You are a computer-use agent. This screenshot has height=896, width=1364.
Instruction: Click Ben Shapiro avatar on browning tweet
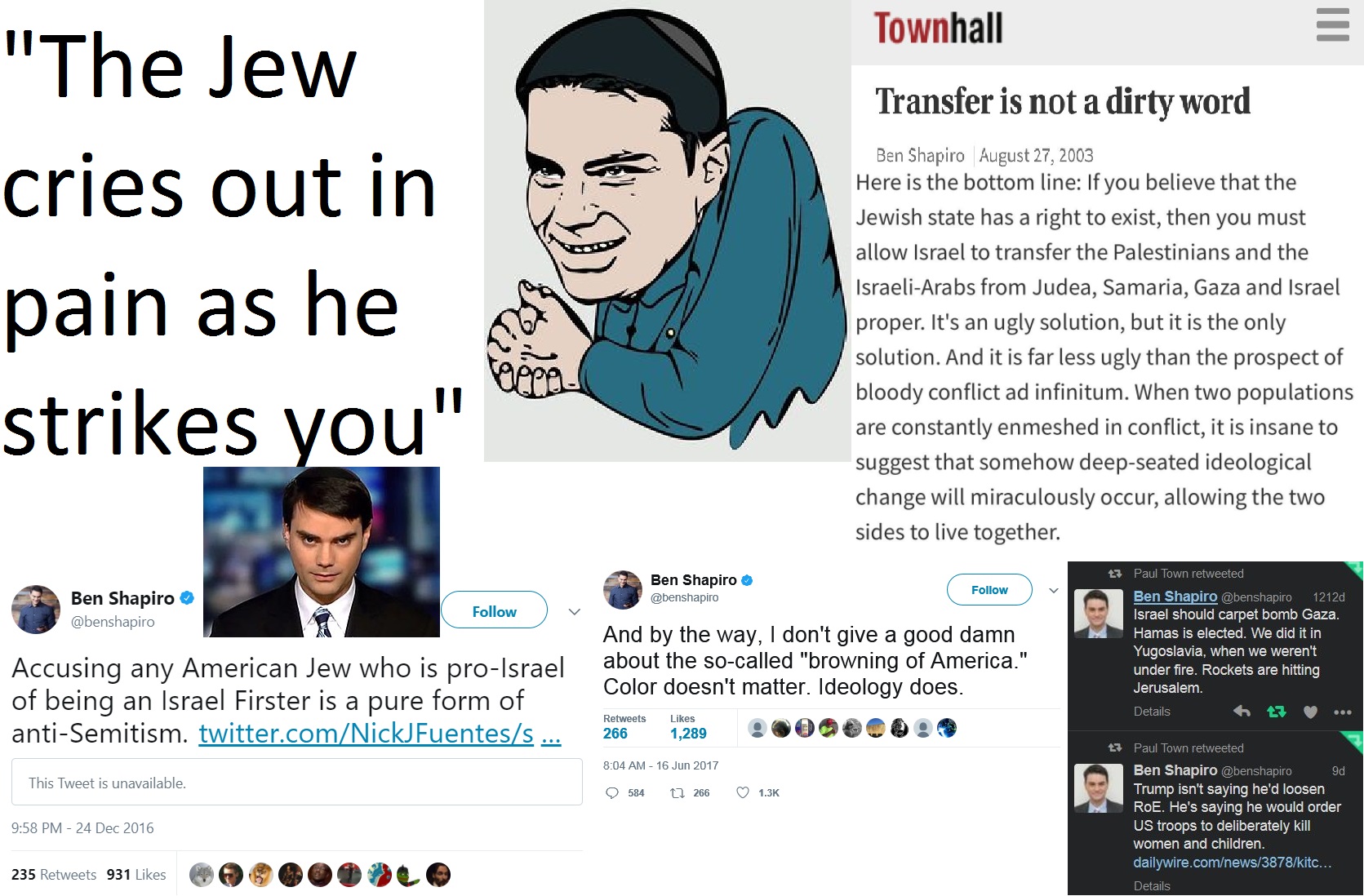[x=623, y=589]
